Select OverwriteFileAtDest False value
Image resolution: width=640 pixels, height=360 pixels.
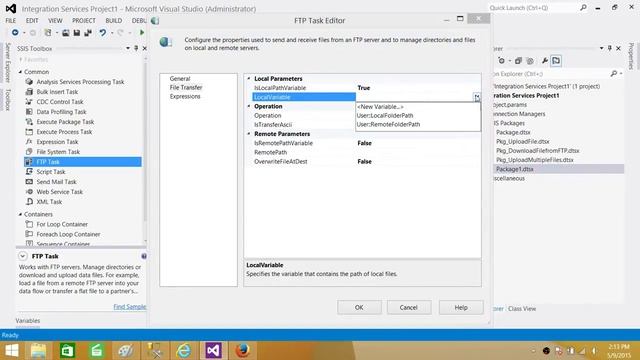364,162
